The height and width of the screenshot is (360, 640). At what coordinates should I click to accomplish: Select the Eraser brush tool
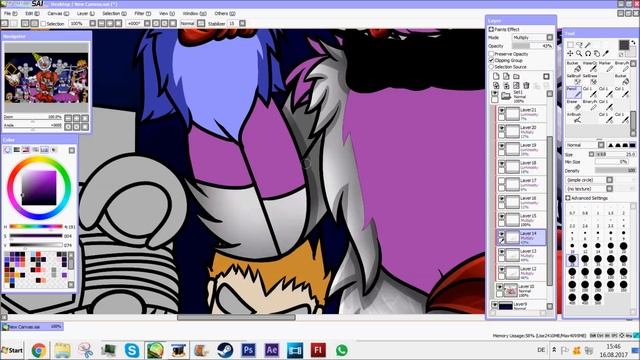point(574,105)
